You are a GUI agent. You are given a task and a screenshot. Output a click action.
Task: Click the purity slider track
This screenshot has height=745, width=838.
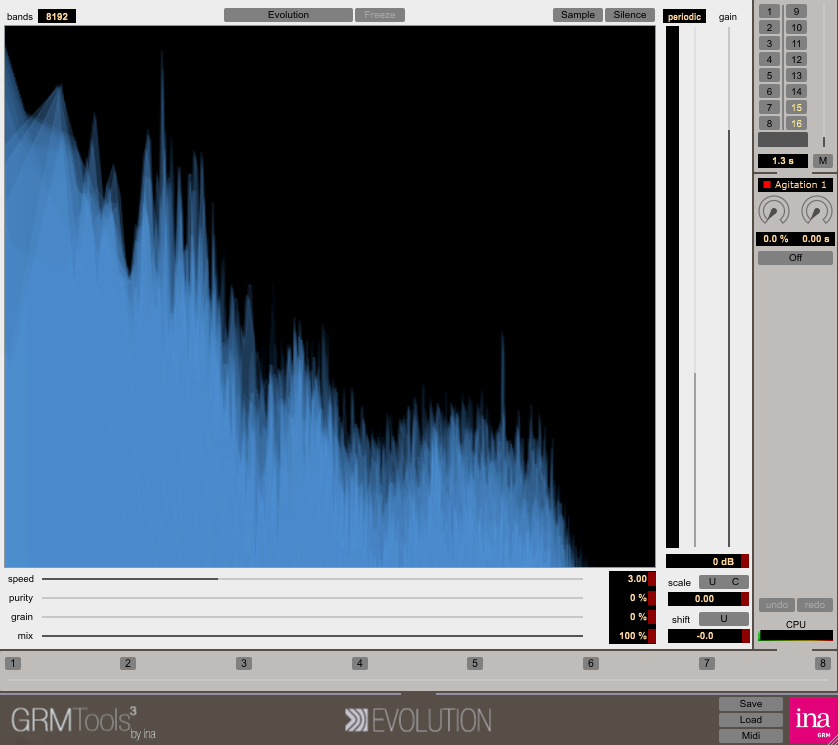[312, 598]
